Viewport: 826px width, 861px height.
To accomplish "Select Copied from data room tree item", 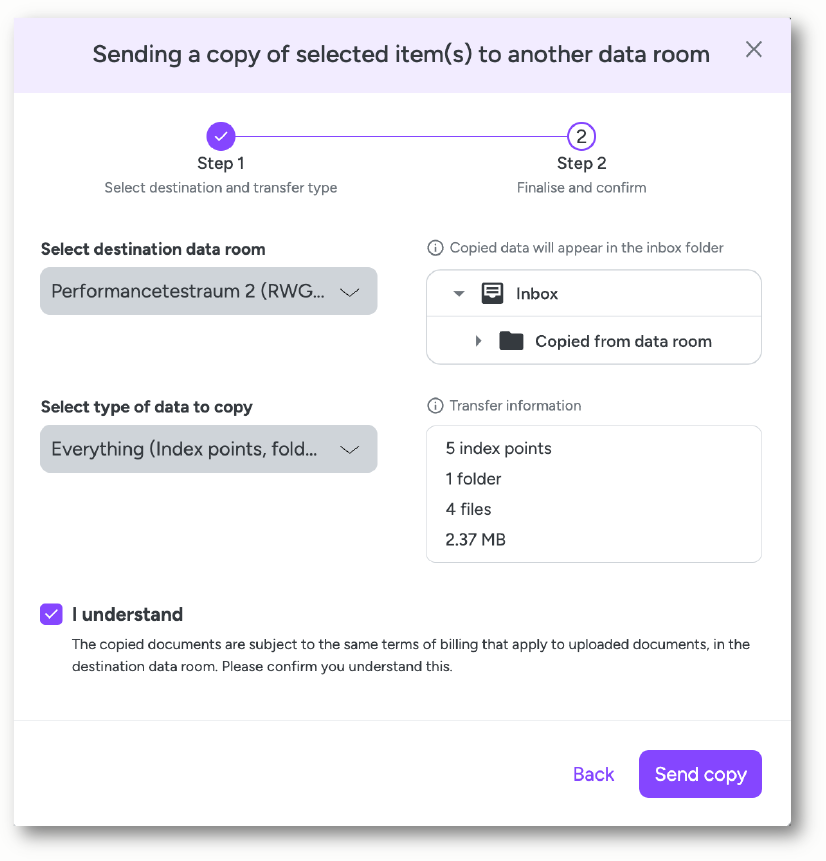I will pos(594,341).
